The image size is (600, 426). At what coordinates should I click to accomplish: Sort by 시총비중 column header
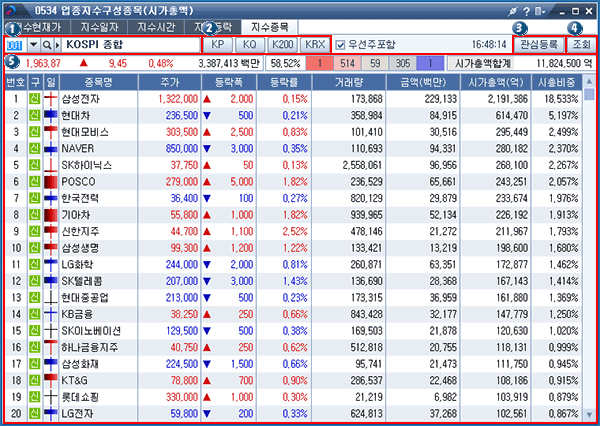556,82
